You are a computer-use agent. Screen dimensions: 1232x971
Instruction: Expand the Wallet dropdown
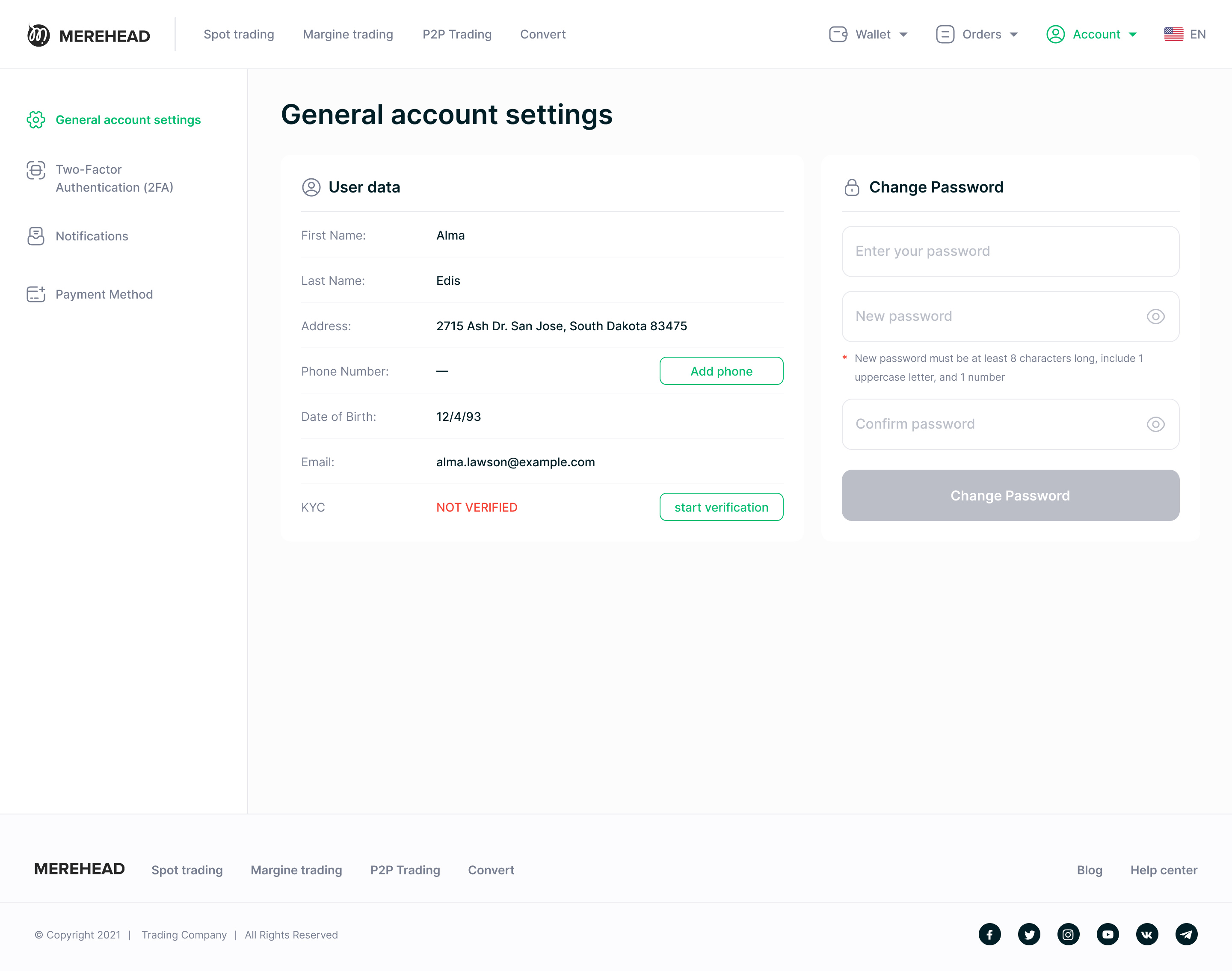868,34
